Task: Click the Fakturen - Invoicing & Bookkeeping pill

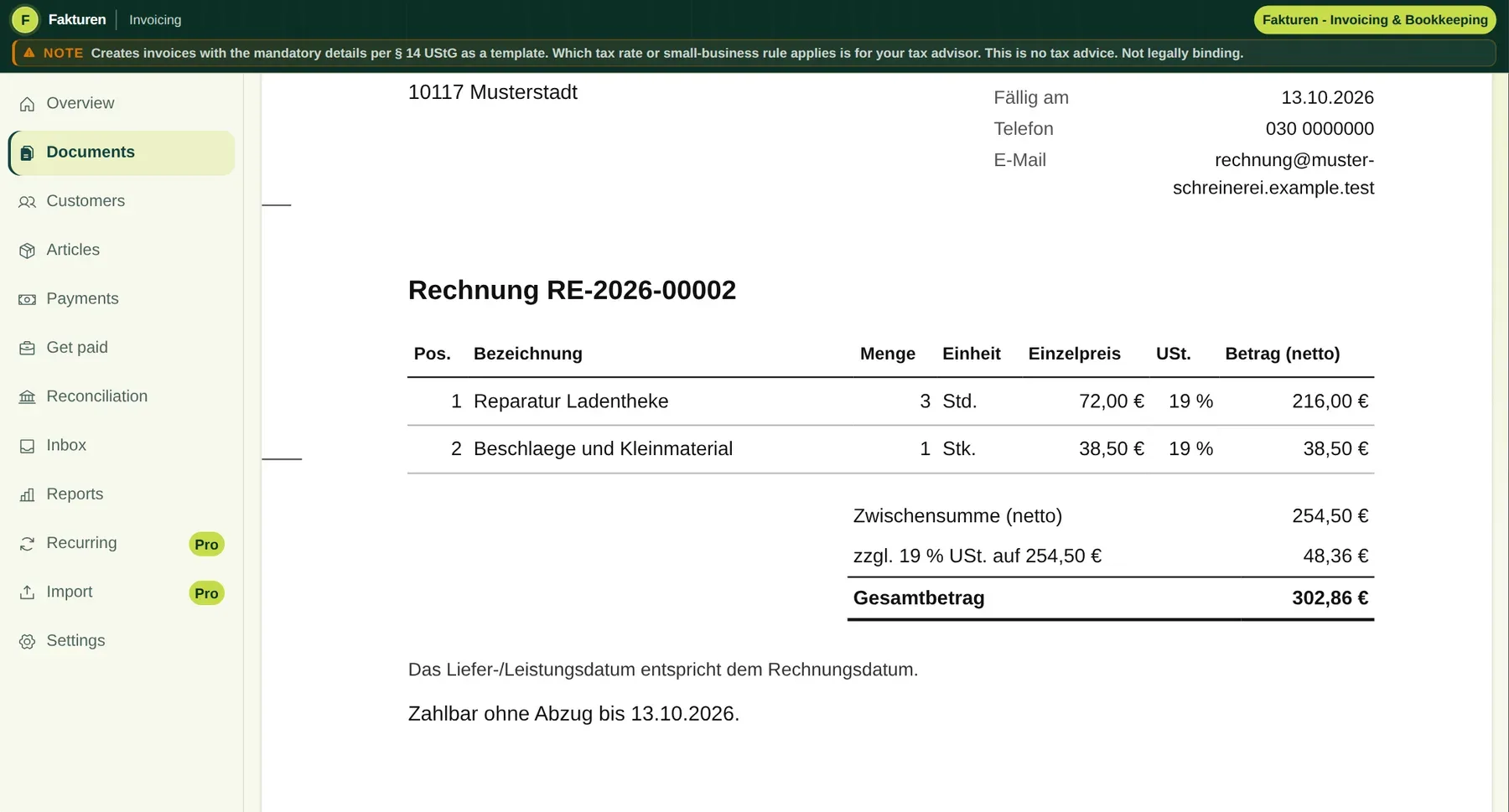Action: pos(1375,19)
